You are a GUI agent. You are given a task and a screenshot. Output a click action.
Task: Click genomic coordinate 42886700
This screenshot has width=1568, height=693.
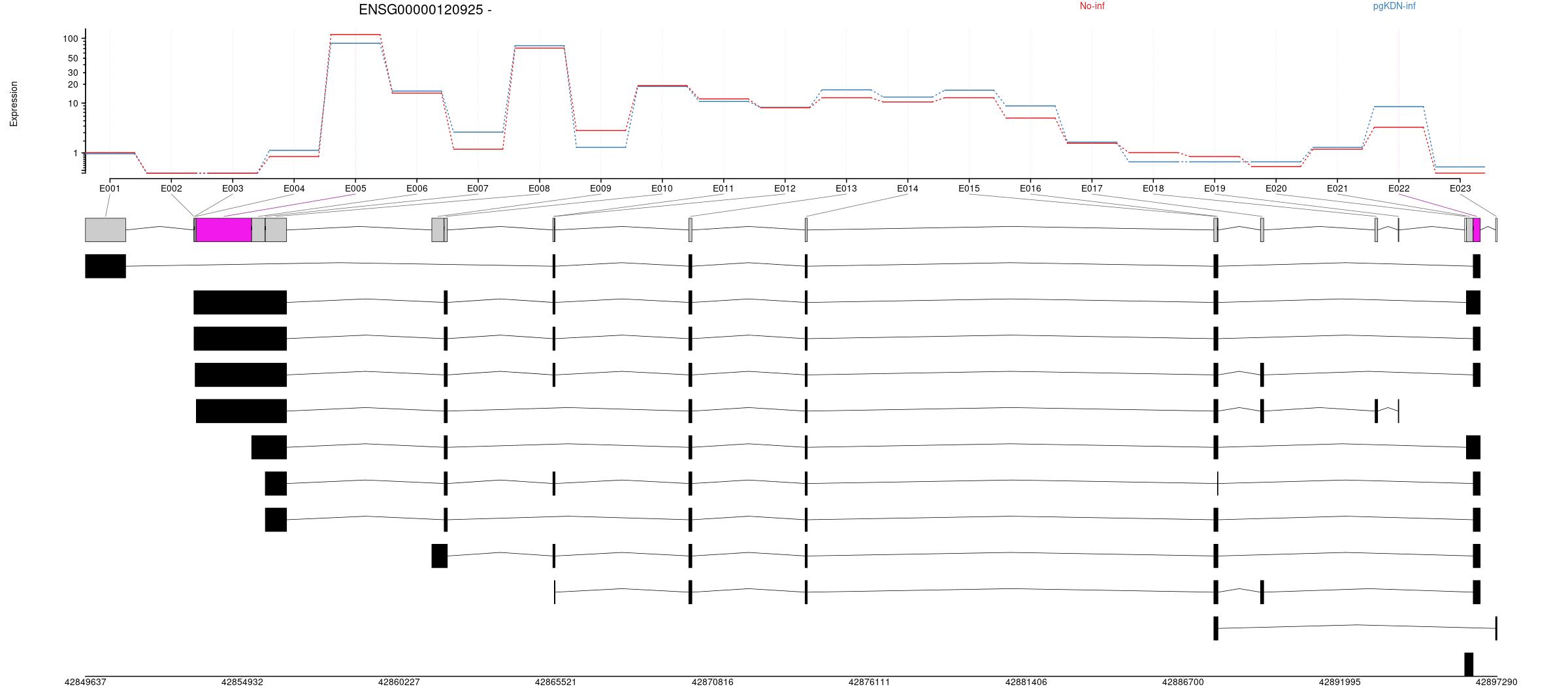1183,682
